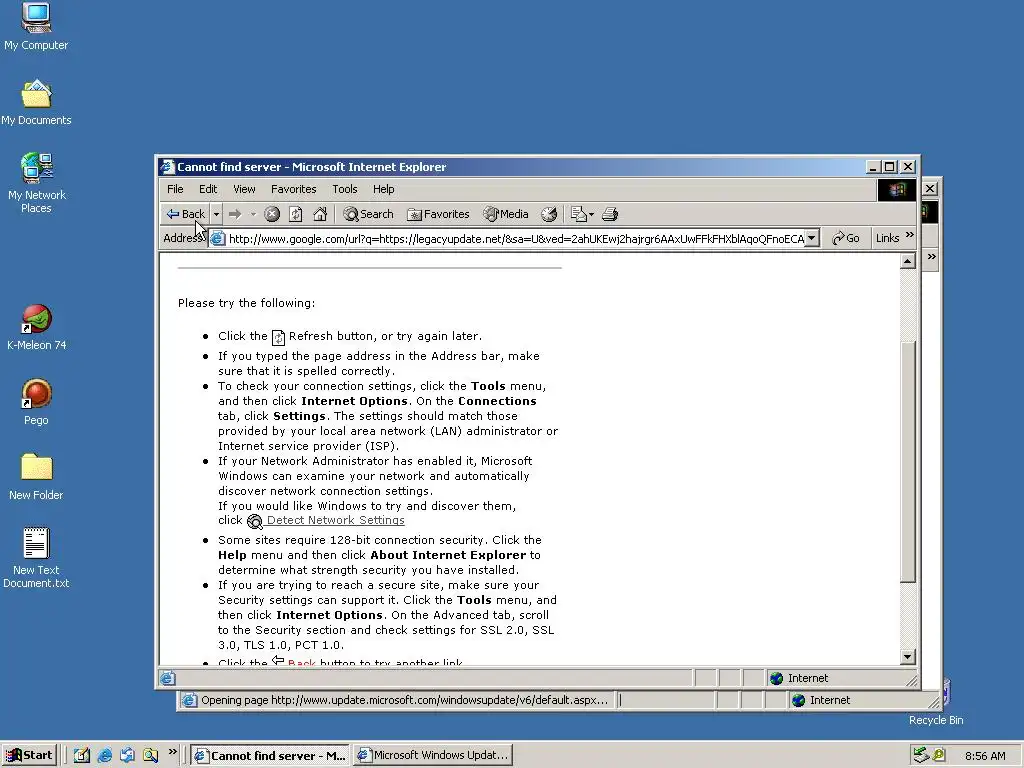The height and width of the screenshot is (768, 1024).
Task: Click the Internet Explorer title bar icon
Action: coord(168,167)
